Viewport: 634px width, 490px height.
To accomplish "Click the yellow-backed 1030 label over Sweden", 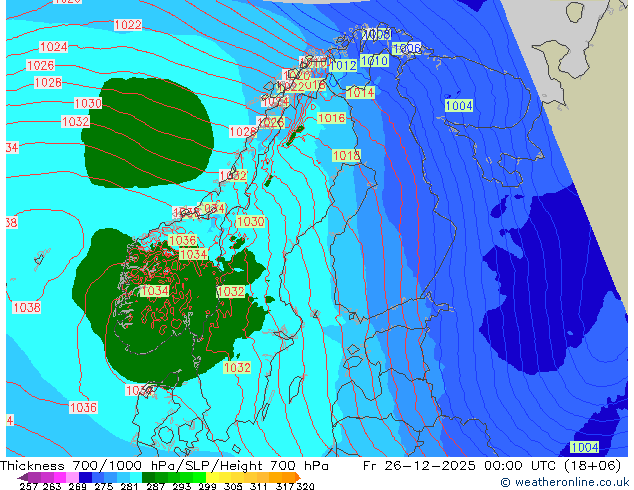I will pyautogui.click(x=251, y=222).
